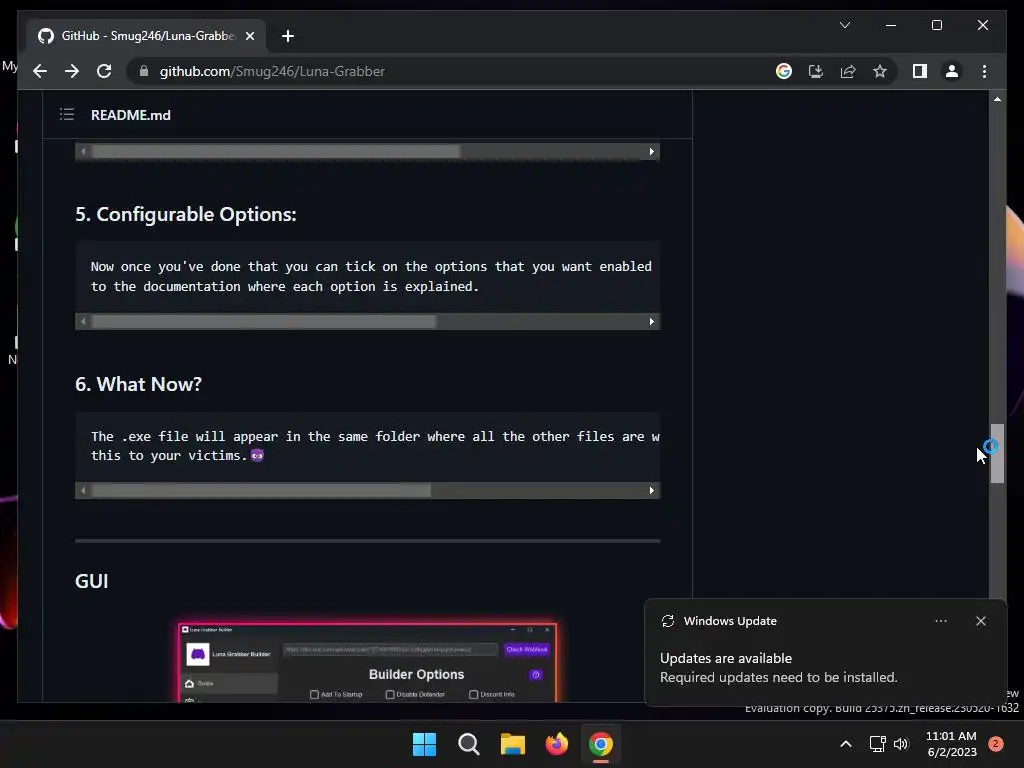Click the 'Updates are available' notification text
Screen dimensions: 1024x768
pos(726,658)
